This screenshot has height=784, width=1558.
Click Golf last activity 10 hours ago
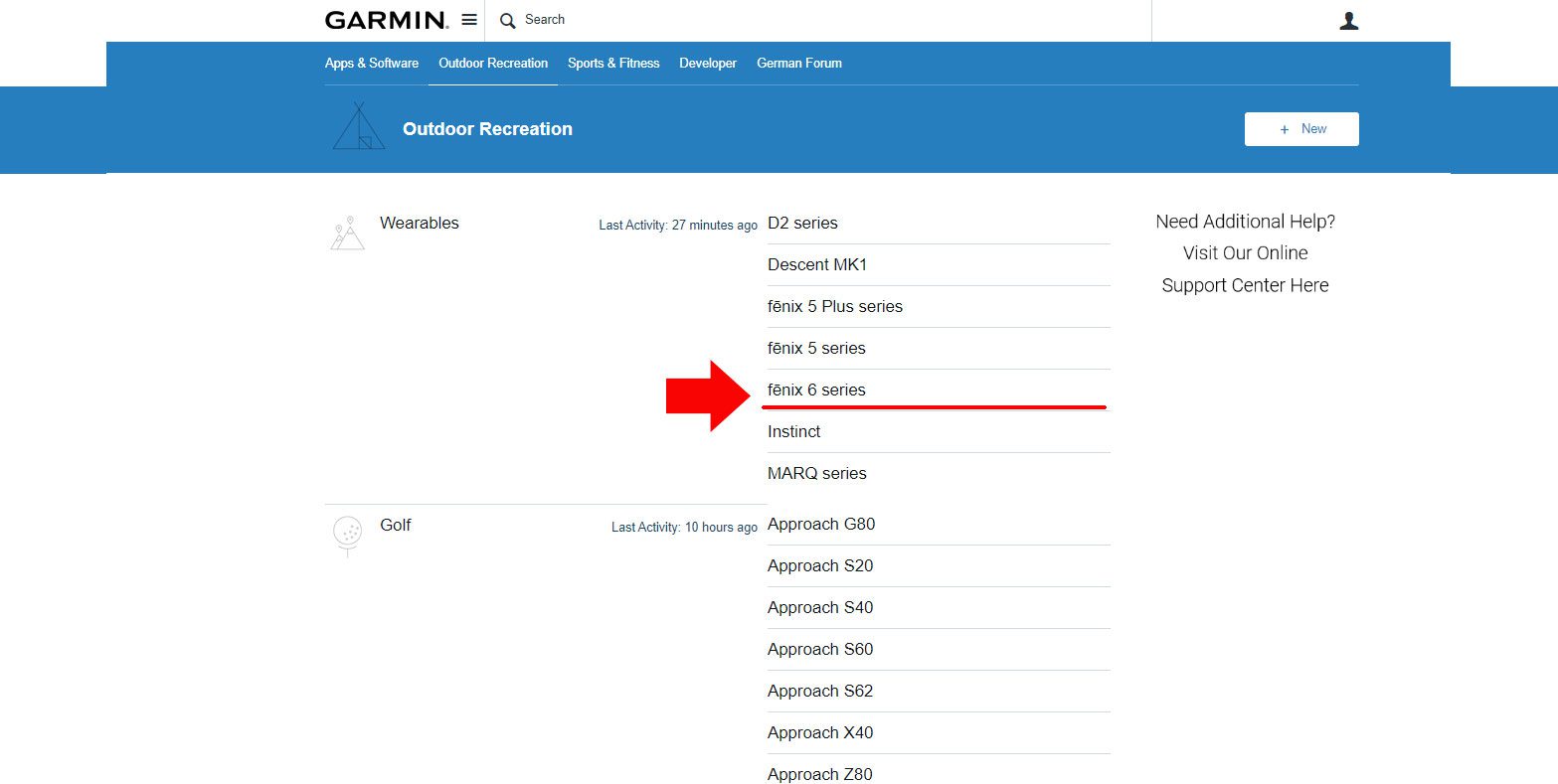point(684,528)
